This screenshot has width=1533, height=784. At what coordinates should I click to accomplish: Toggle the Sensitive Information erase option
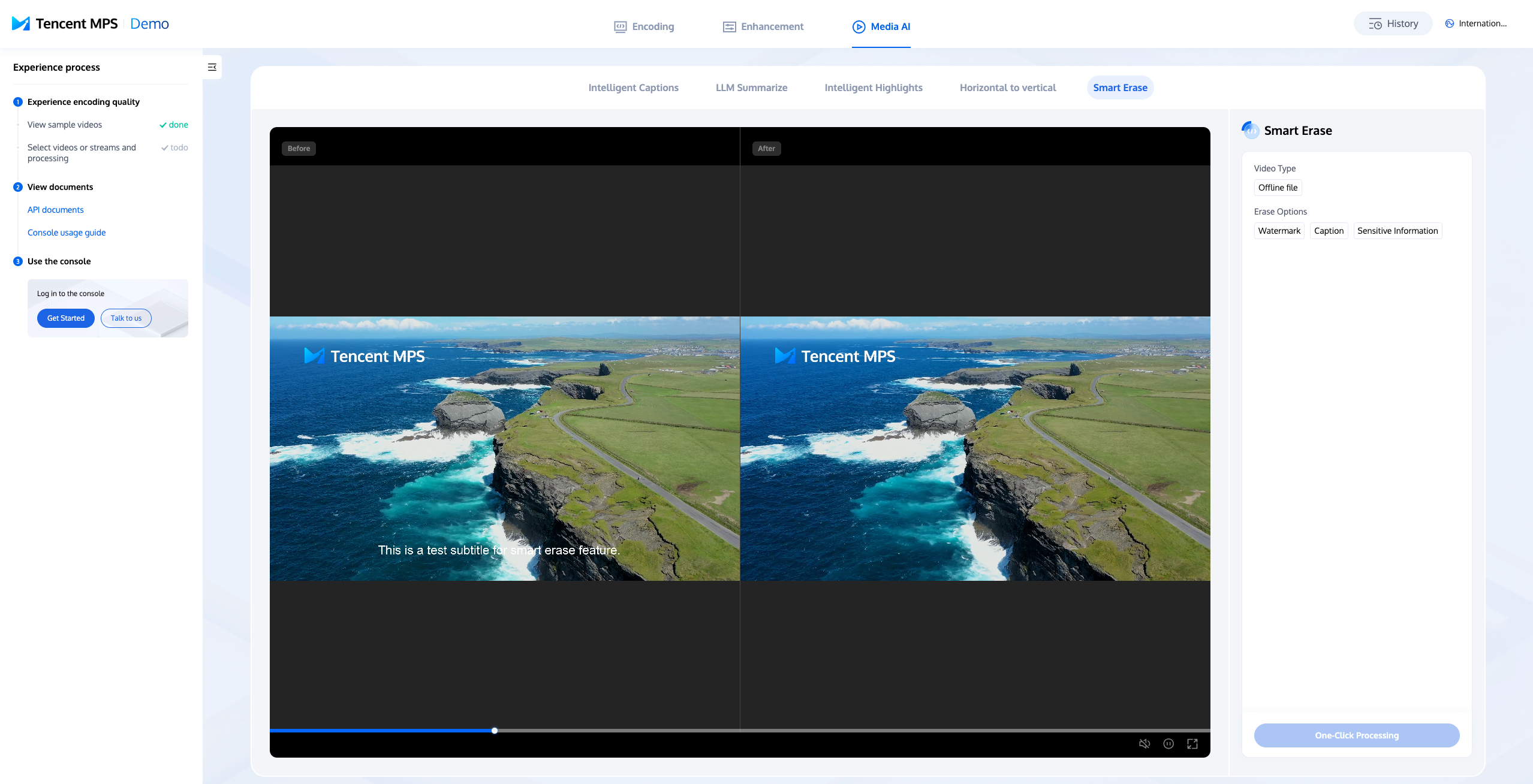(x=1397, y=231)
